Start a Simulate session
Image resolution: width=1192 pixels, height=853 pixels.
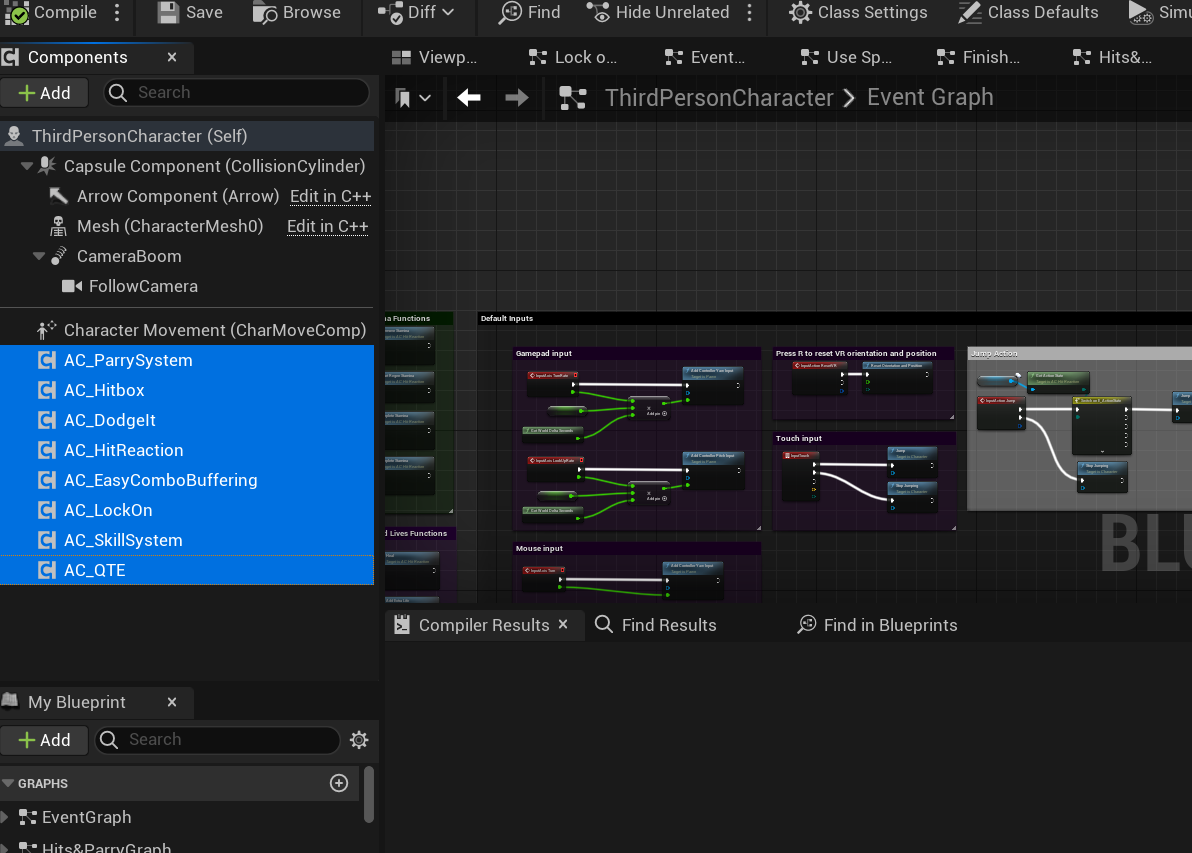point(1160,13)
